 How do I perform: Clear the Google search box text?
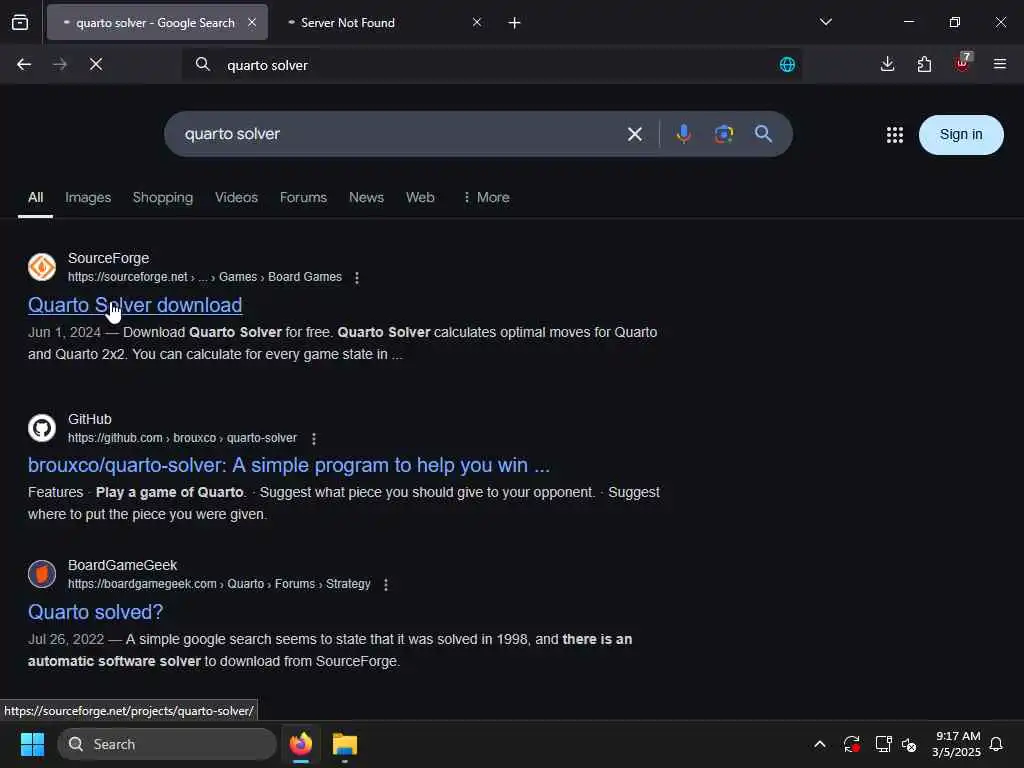634,135
